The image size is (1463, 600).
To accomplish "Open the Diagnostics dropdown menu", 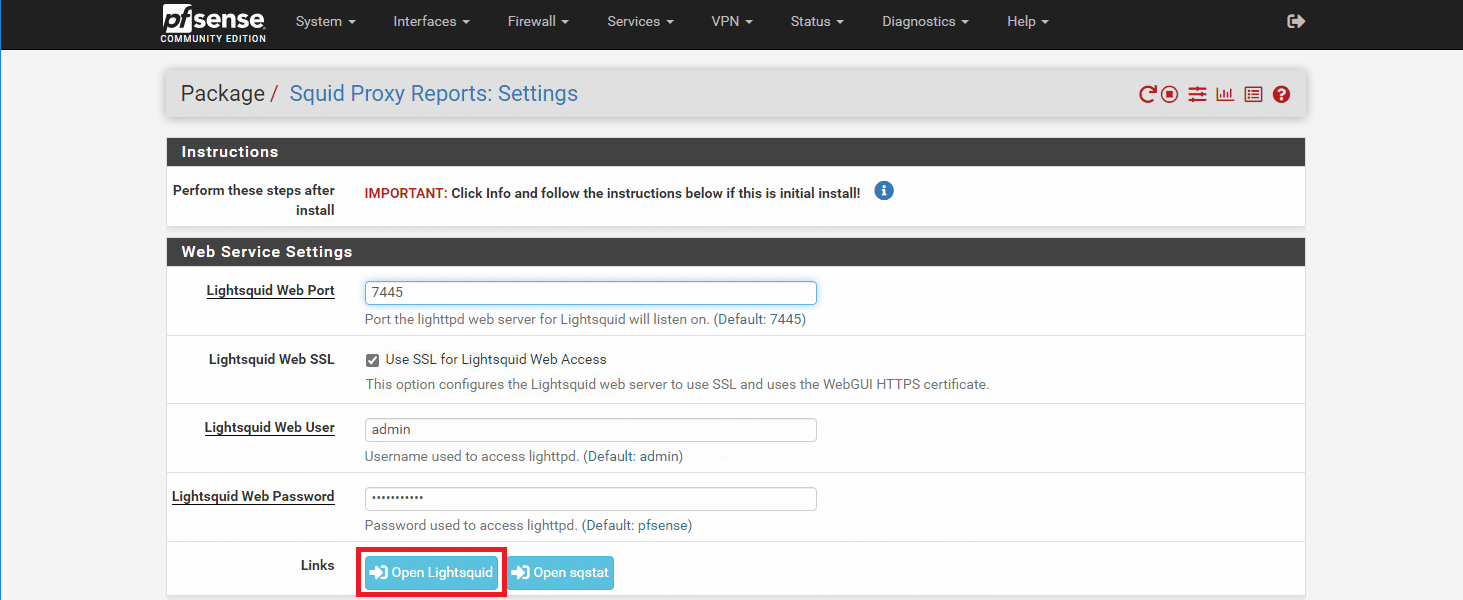I will [925, 21].
